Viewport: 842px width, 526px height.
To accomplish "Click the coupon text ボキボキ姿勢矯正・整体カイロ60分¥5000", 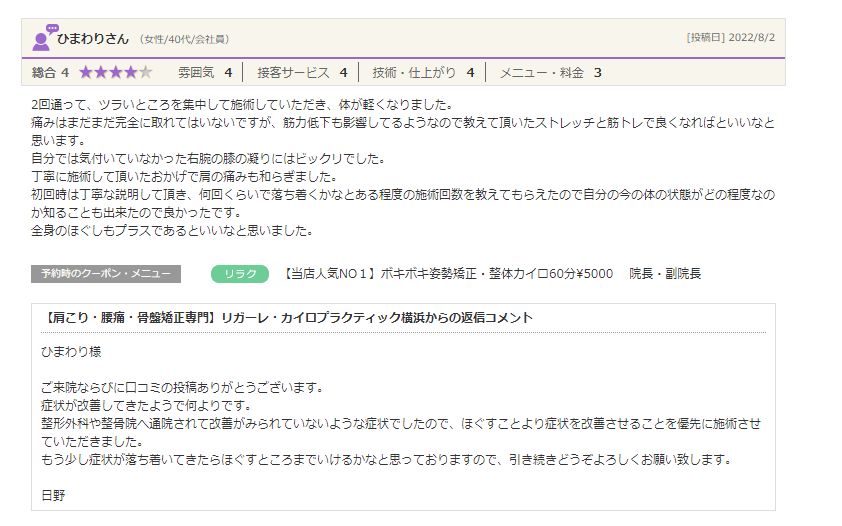I will tap(496, 274).
